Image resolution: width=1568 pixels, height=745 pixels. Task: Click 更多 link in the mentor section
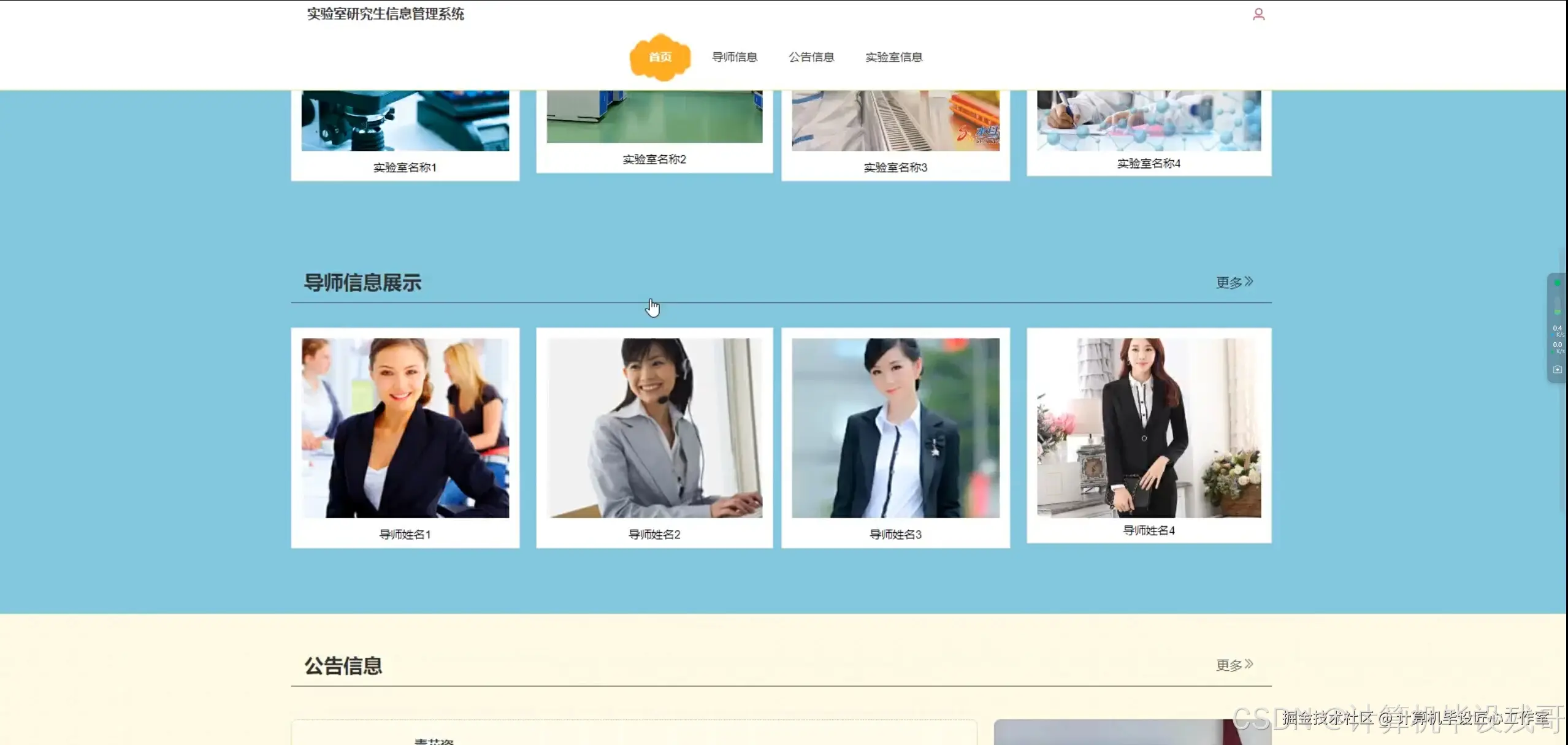[1228, 283]
